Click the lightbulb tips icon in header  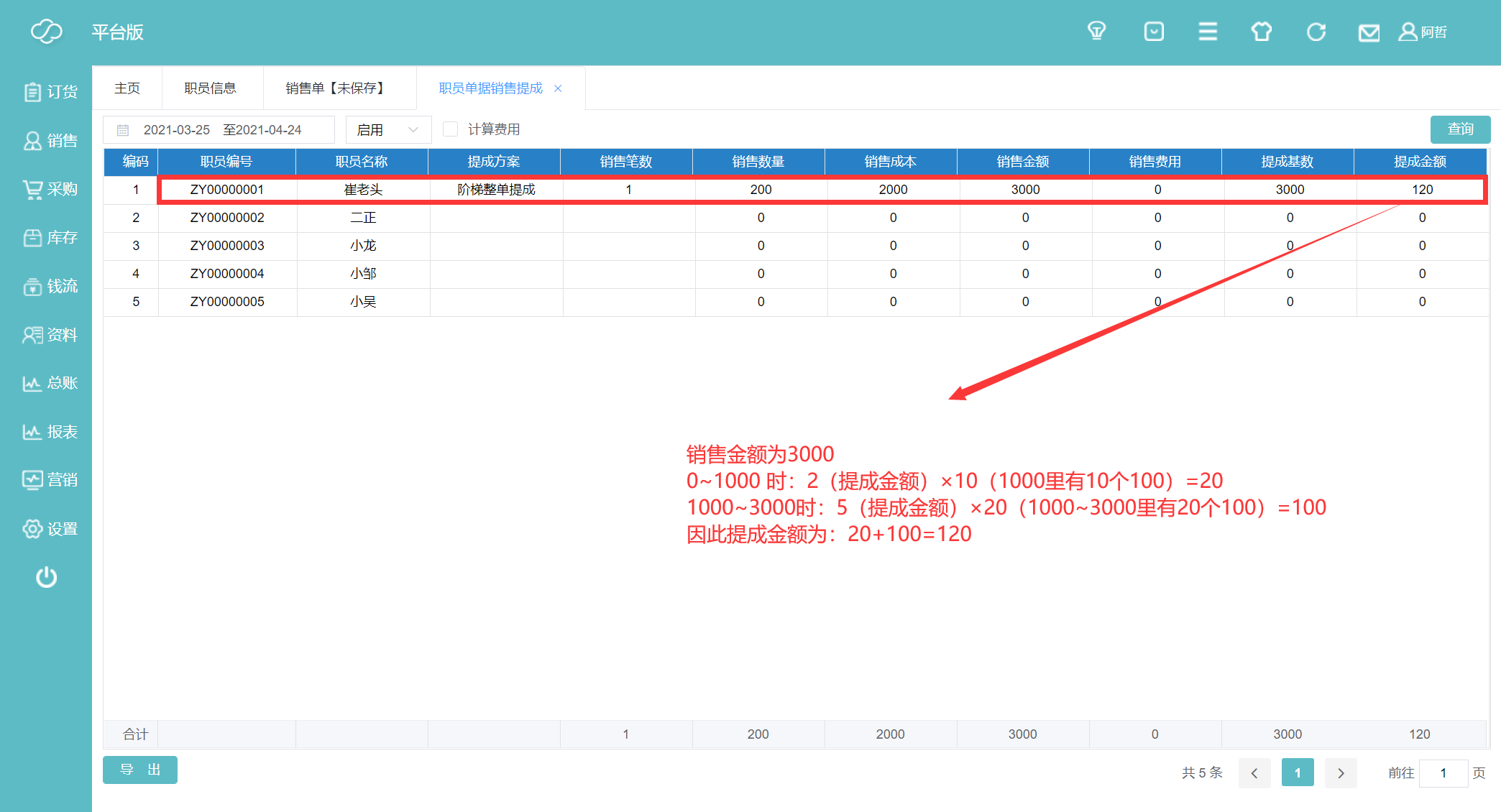click(x=1096, y=32)
